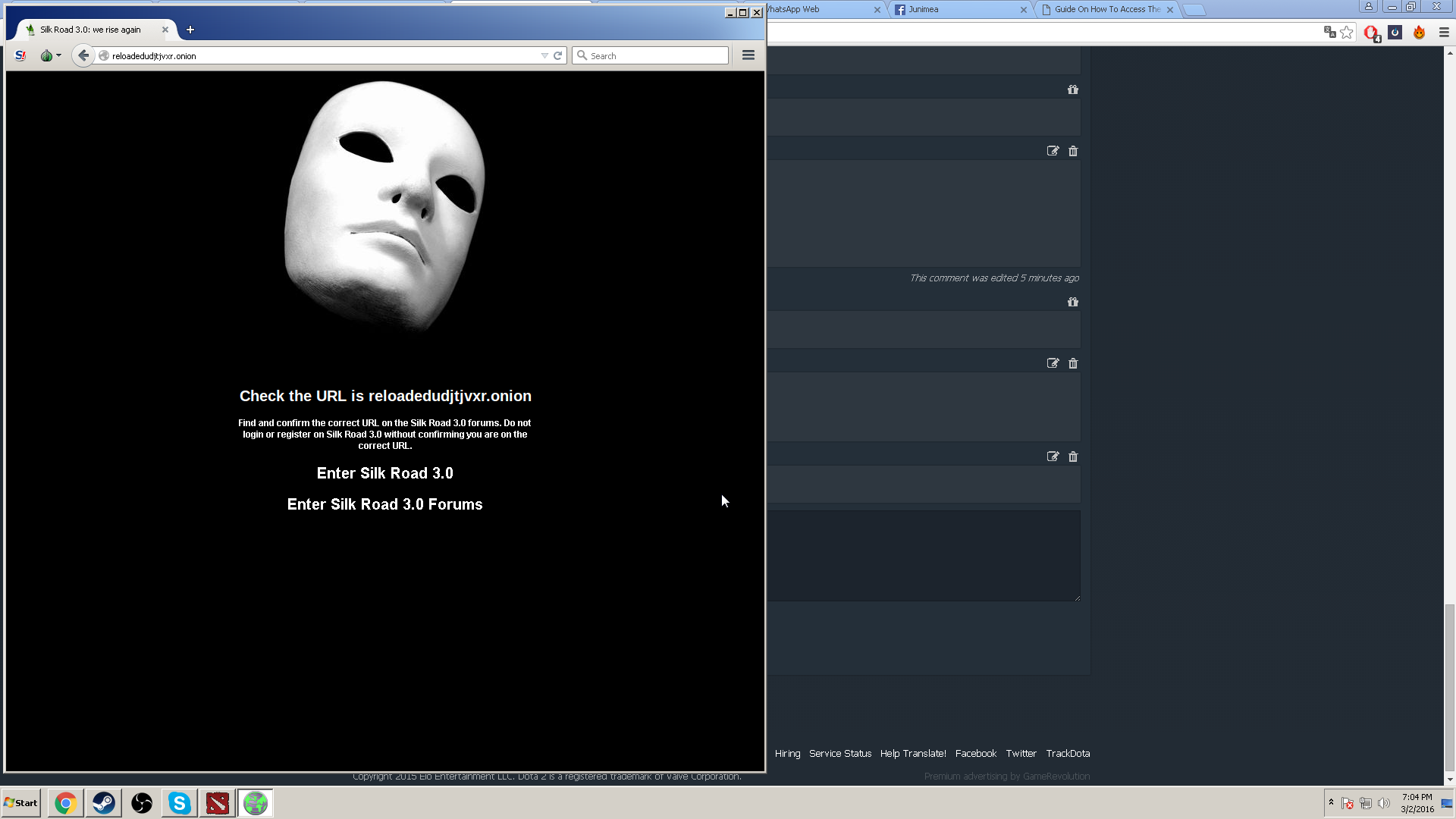Open the Service Status footer link

840,753
